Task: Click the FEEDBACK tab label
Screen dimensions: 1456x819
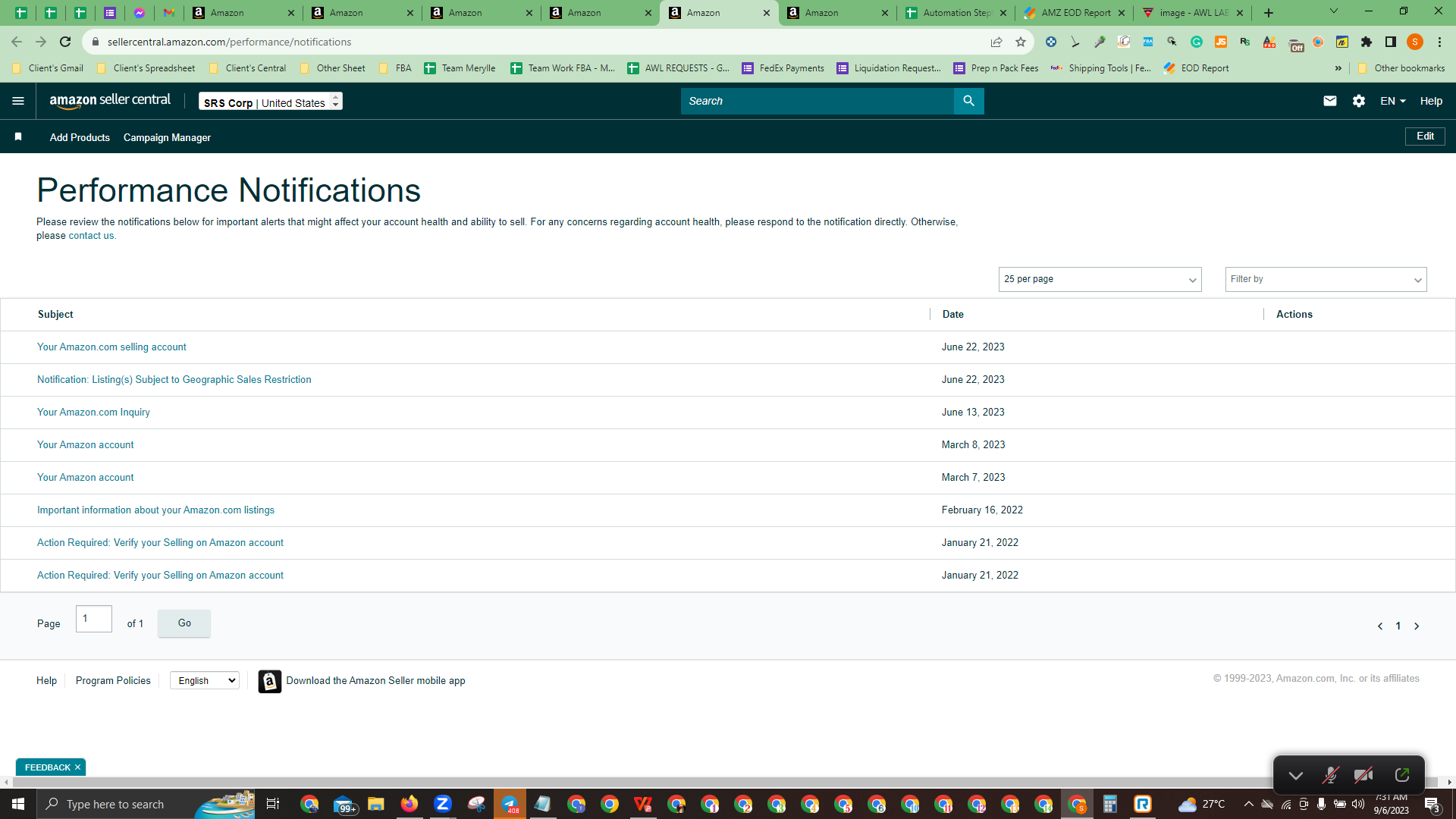Action: click(47, 767)
